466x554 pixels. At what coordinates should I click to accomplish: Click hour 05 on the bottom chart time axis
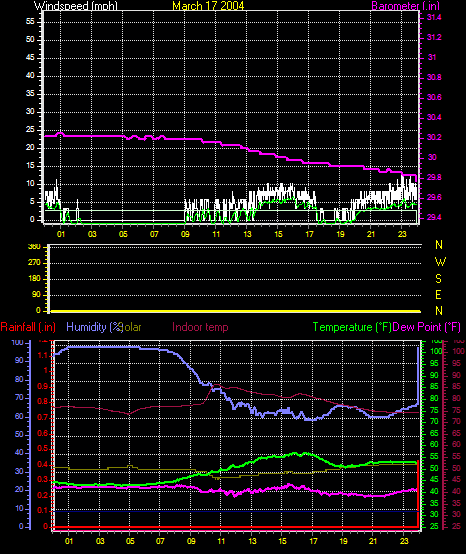130,541
